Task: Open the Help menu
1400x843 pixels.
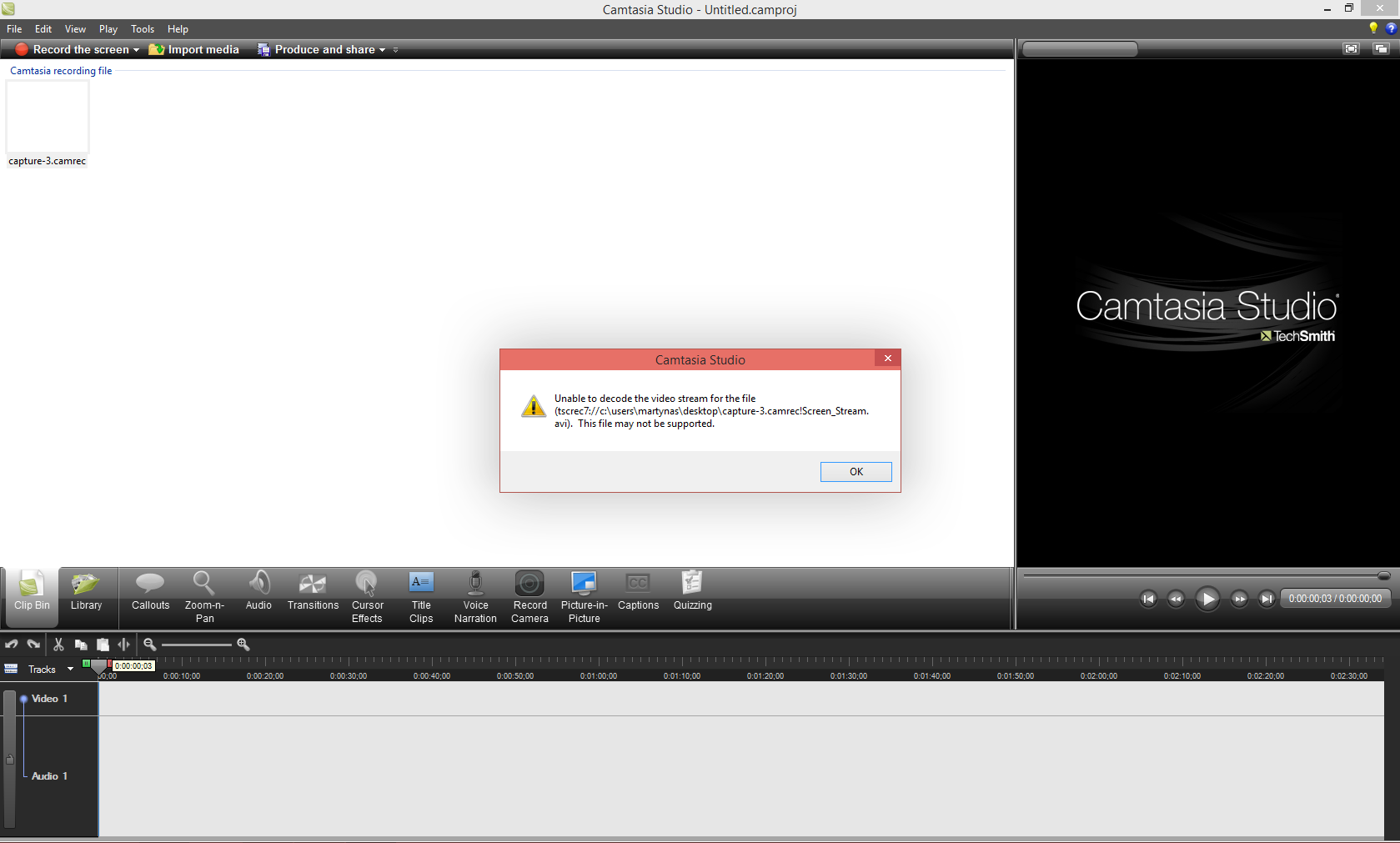Action: coord(178,29)
